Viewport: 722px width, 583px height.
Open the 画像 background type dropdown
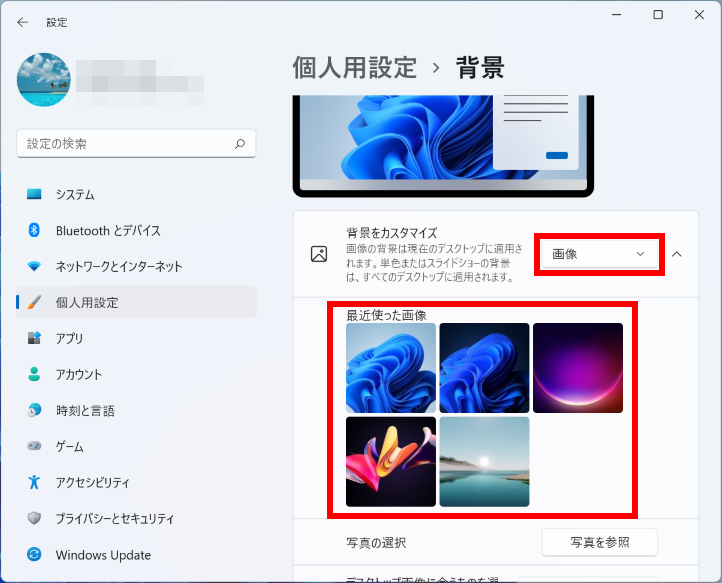click(x=600, y=254)
